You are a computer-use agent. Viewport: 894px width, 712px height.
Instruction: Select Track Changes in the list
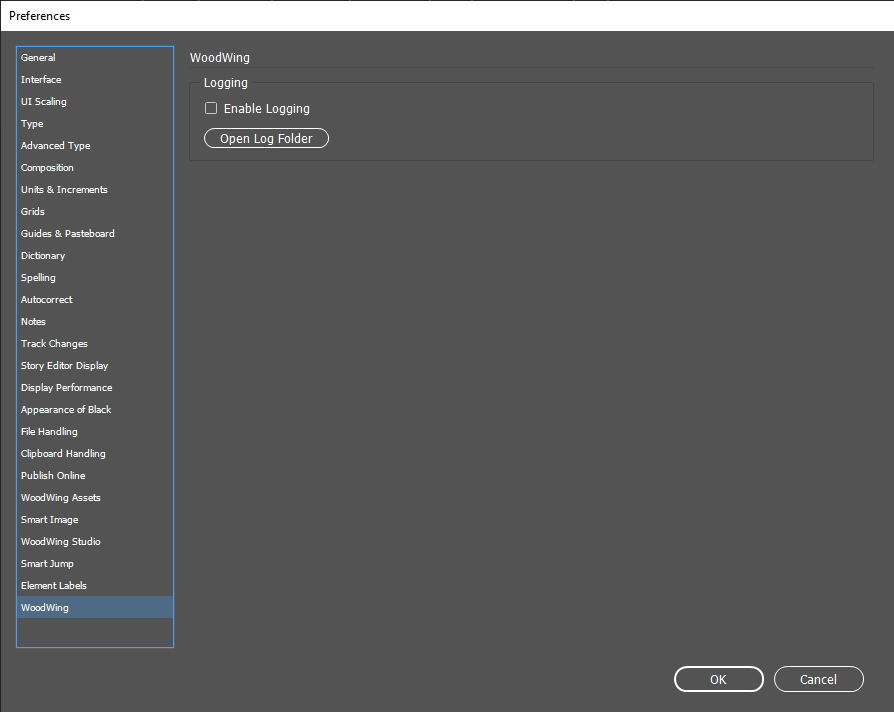tap(55, 344)
